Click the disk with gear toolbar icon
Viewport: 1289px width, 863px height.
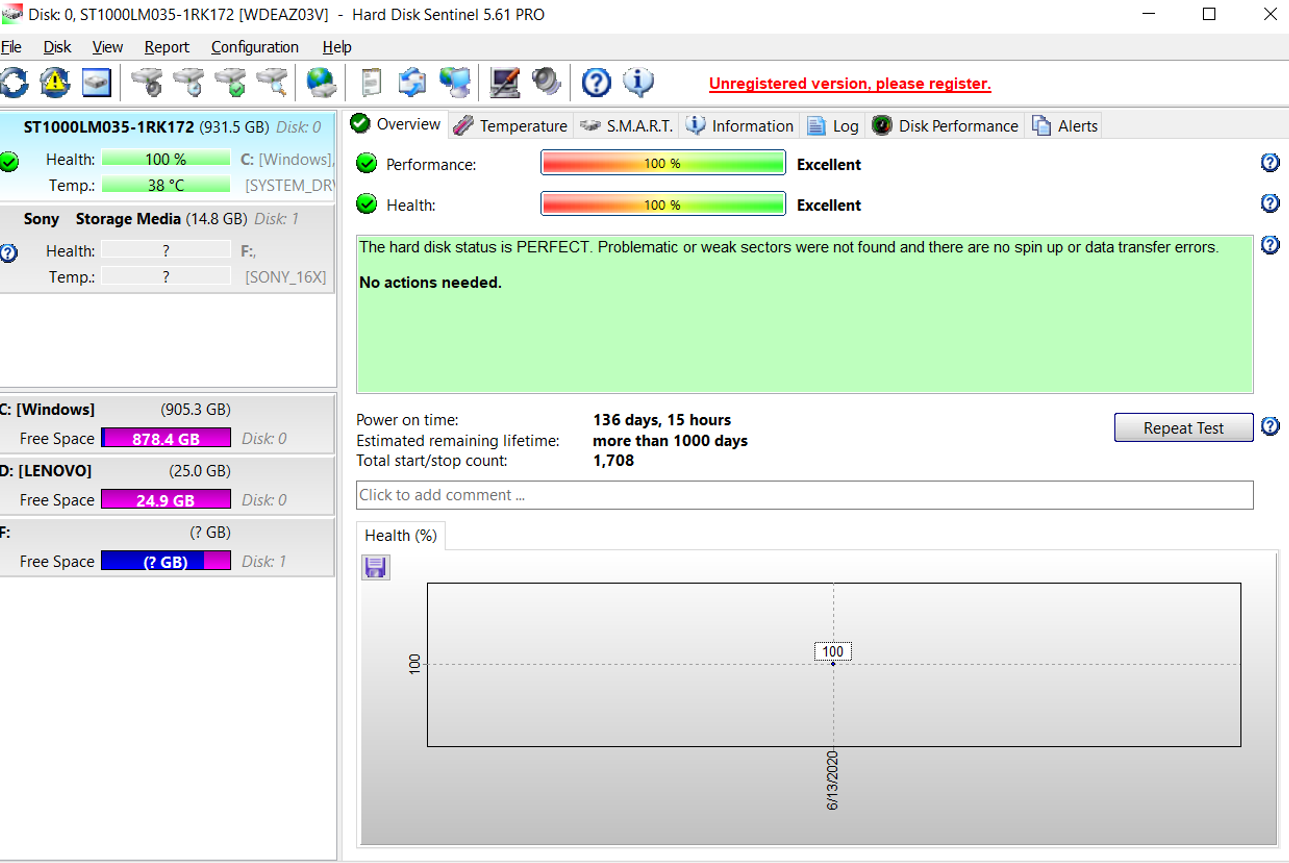coord(147,83)
